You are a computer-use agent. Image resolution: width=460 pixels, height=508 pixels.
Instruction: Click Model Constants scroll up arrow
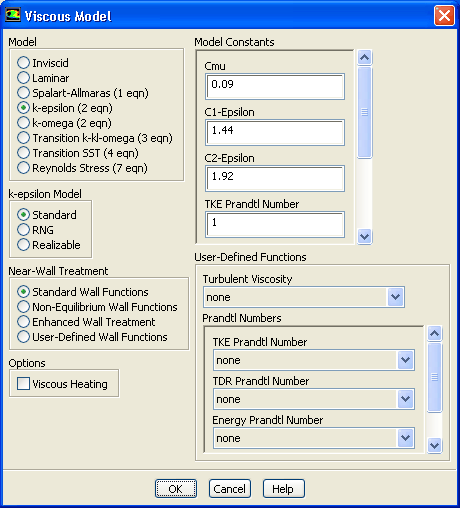point(364,58)
